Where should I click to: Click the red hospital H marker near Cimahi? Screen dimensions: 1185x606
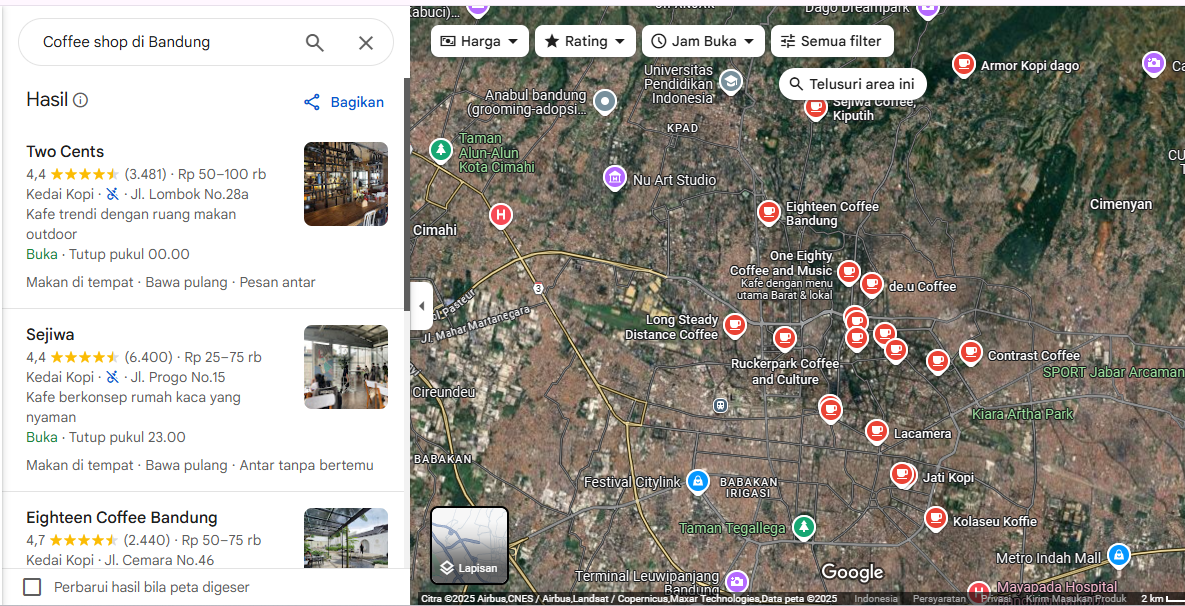500,216
